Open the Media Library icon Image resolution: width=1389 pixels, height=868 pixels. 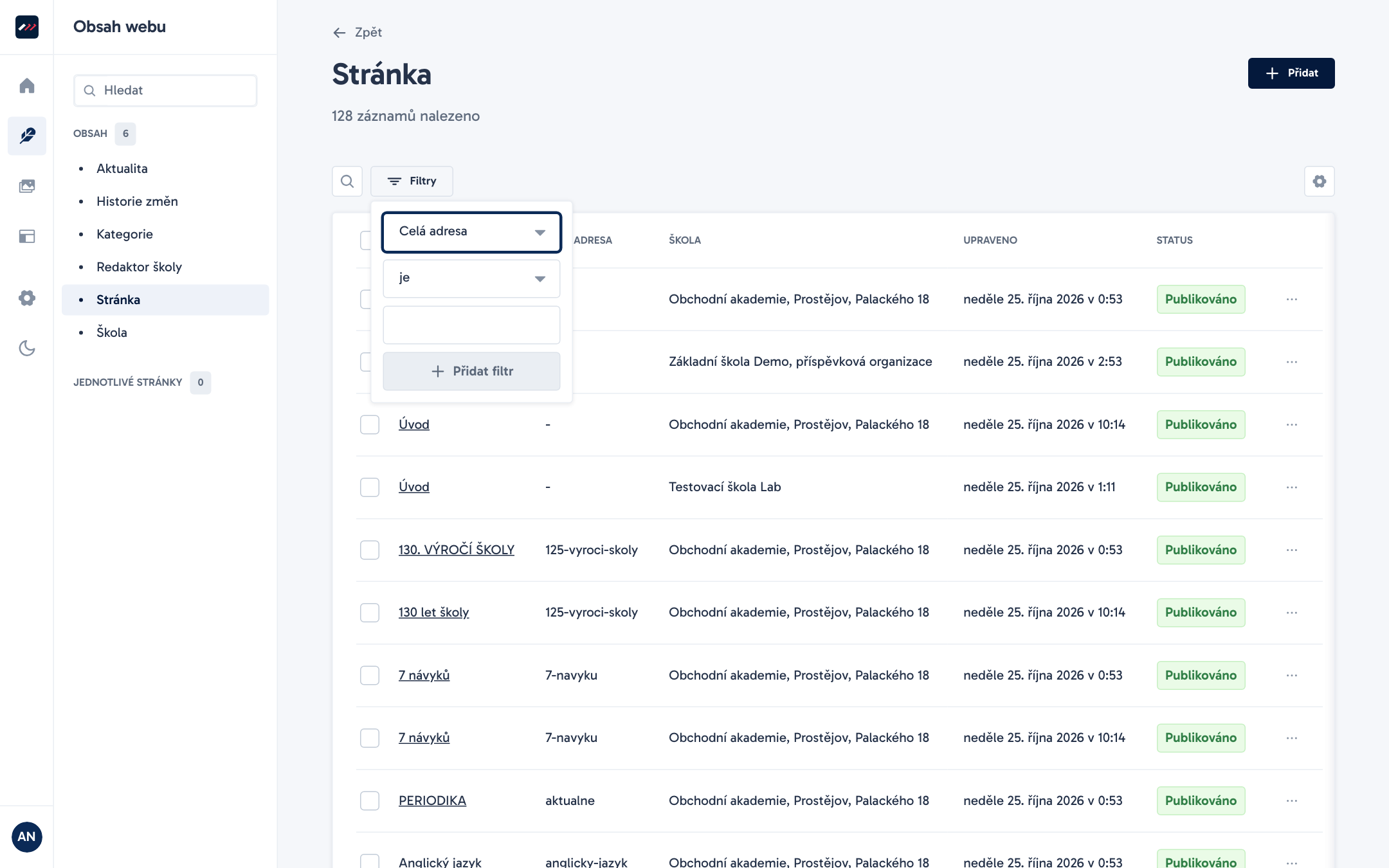pos(27,186)
